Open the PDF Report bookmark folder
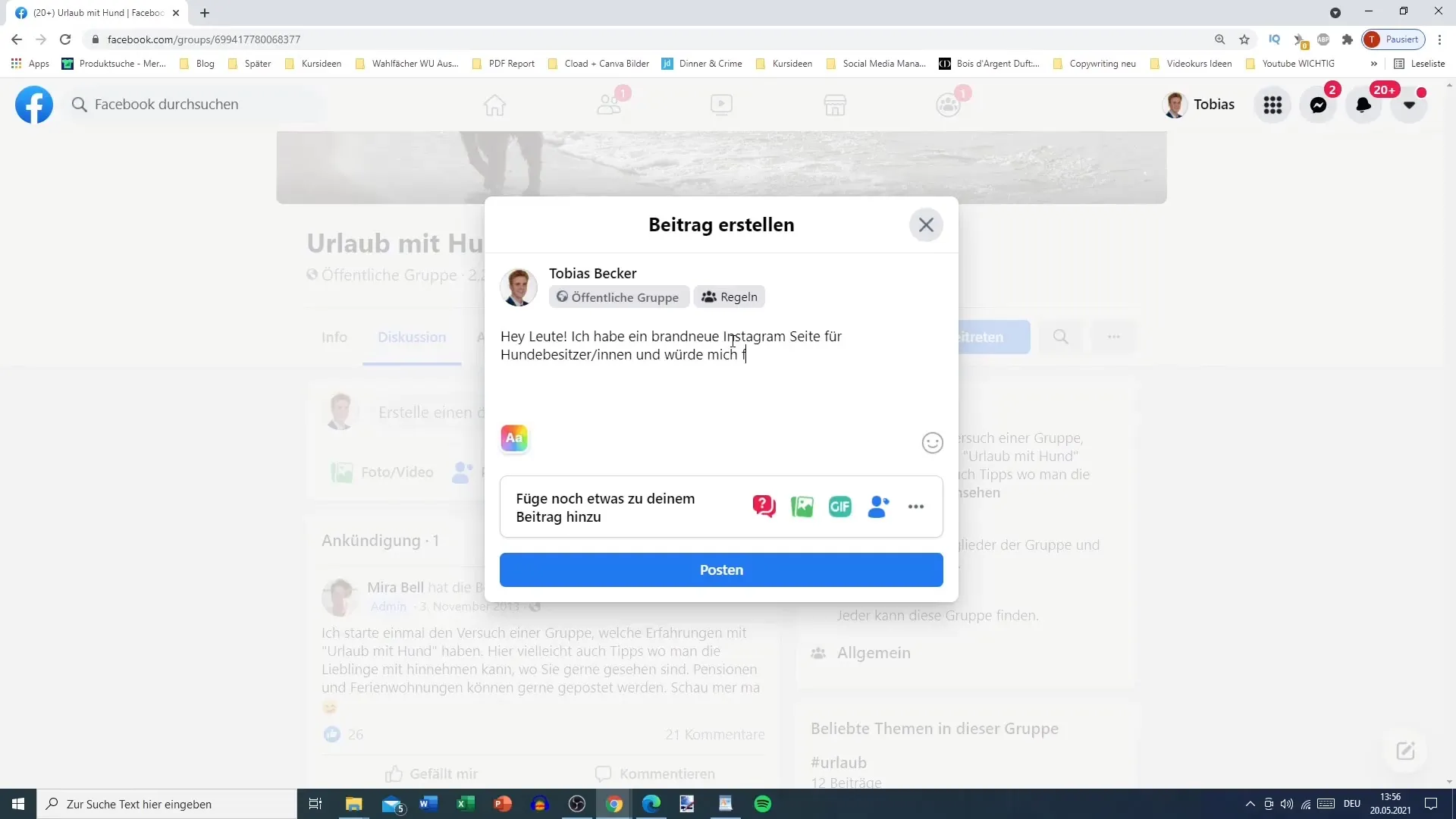 (x=504, y=64)
